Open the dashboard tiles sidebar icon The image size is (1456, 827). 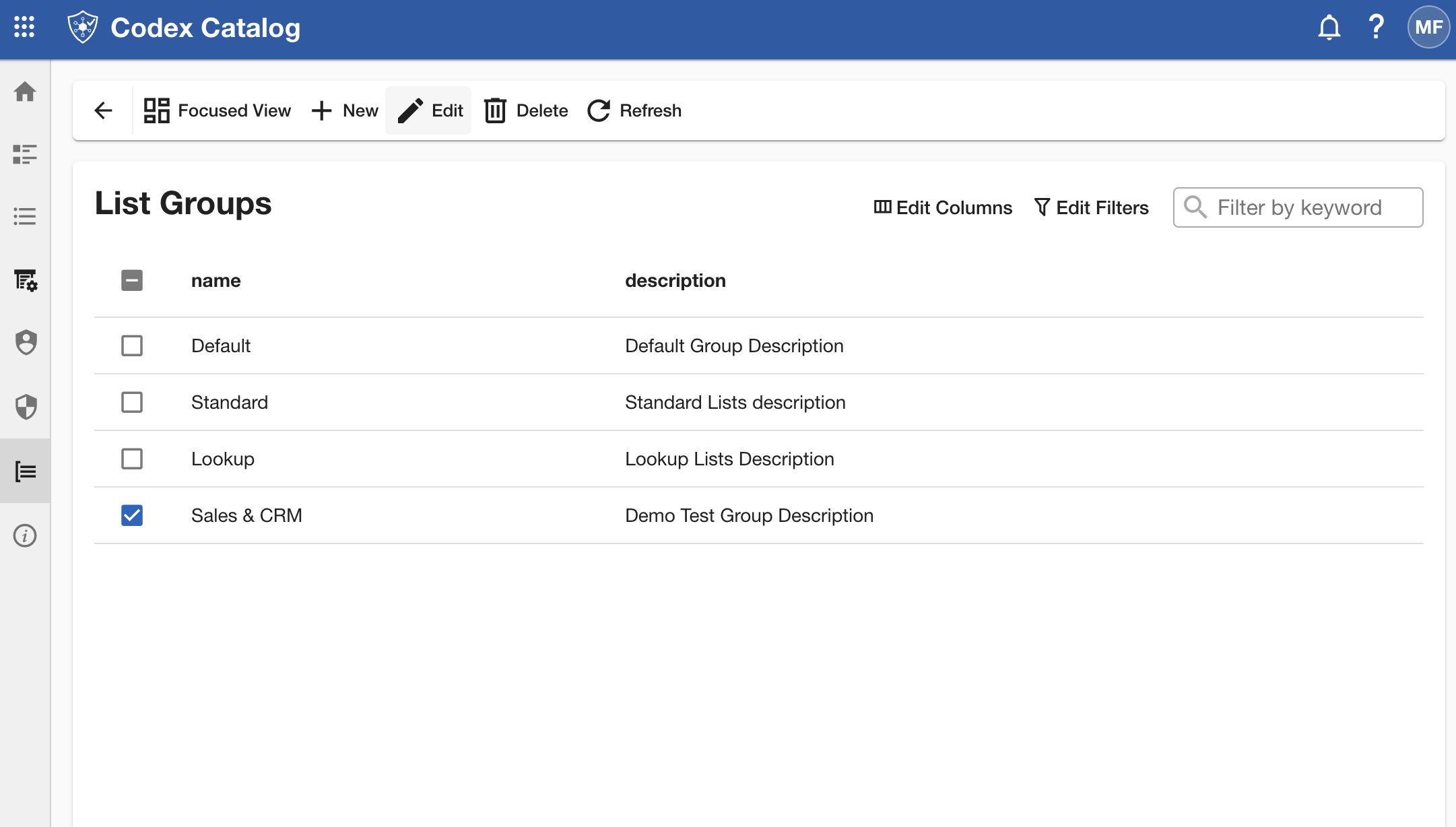click(x=25, y=154)
